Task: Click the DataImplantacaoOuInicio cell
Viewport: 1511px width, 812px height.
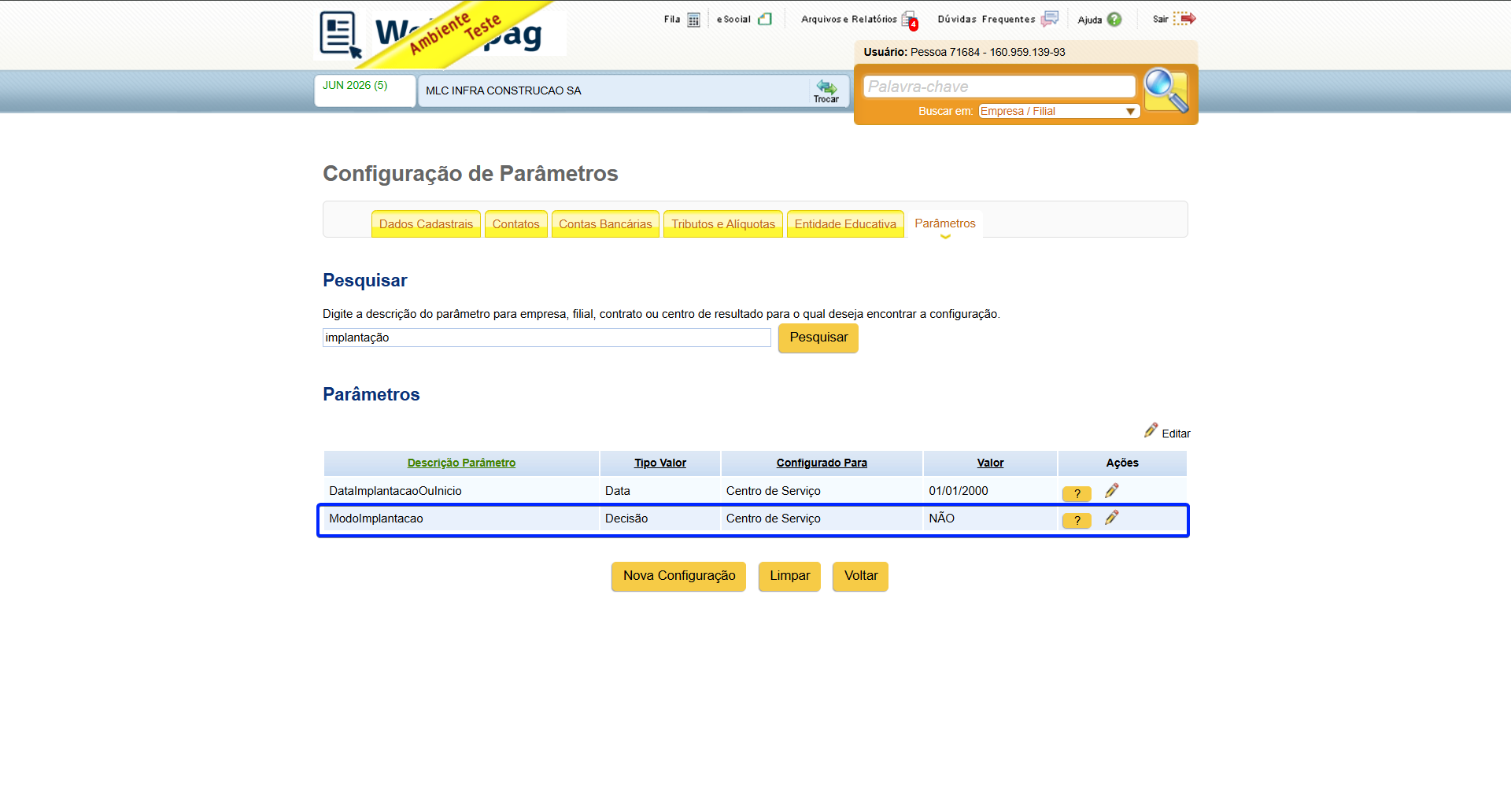Action: (461, 491)
